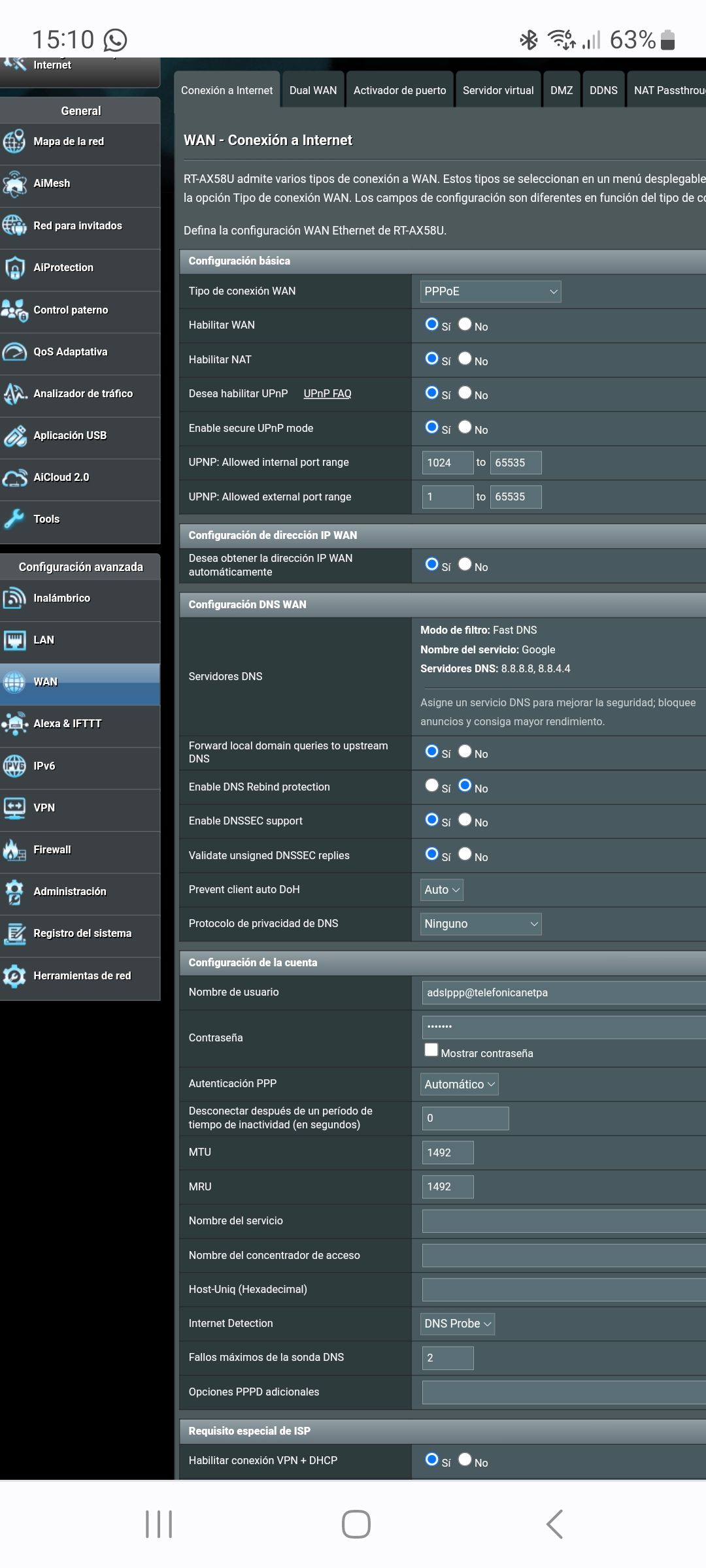This screenshot has height=1568, width=706.
Task: Open Protocolo de privacidad de DNS dropdown
Action: pyautogui.click(x=480, y=924)
